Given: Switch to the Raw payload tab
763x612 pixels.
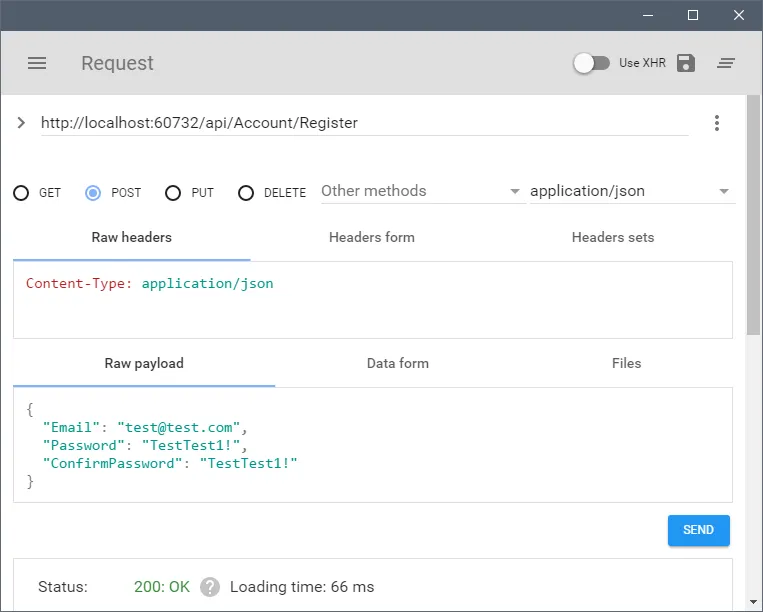Looking at the screenshot, I should (144, 363).
